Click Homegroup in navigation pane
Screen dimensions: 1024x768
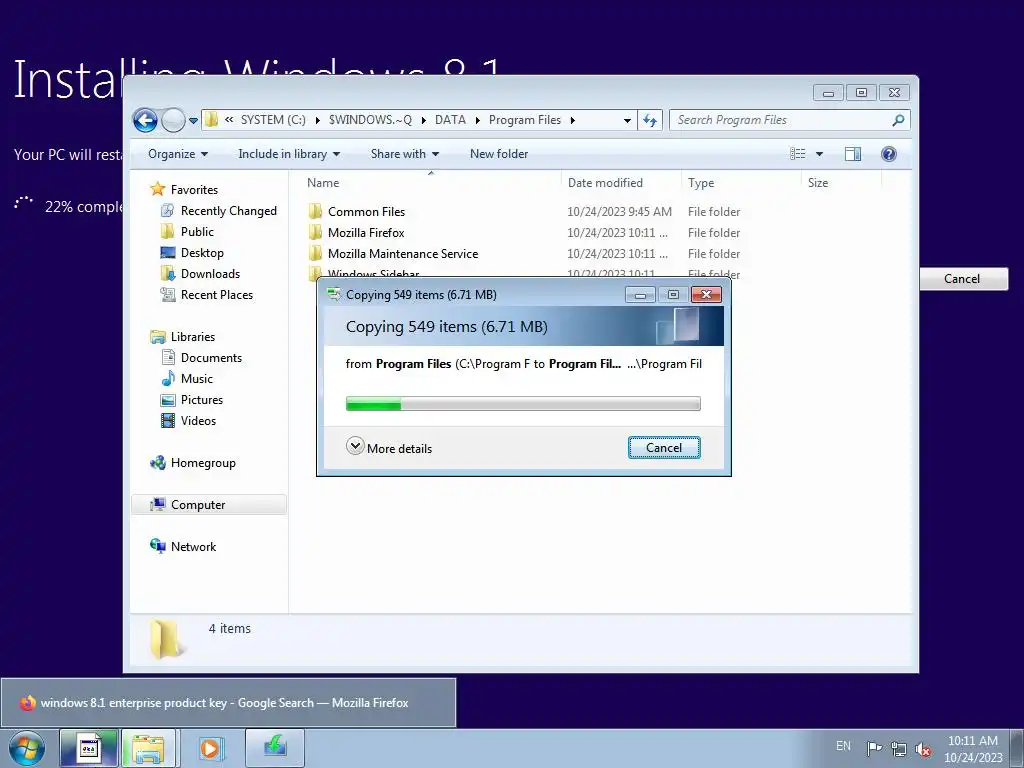[202, 463]
